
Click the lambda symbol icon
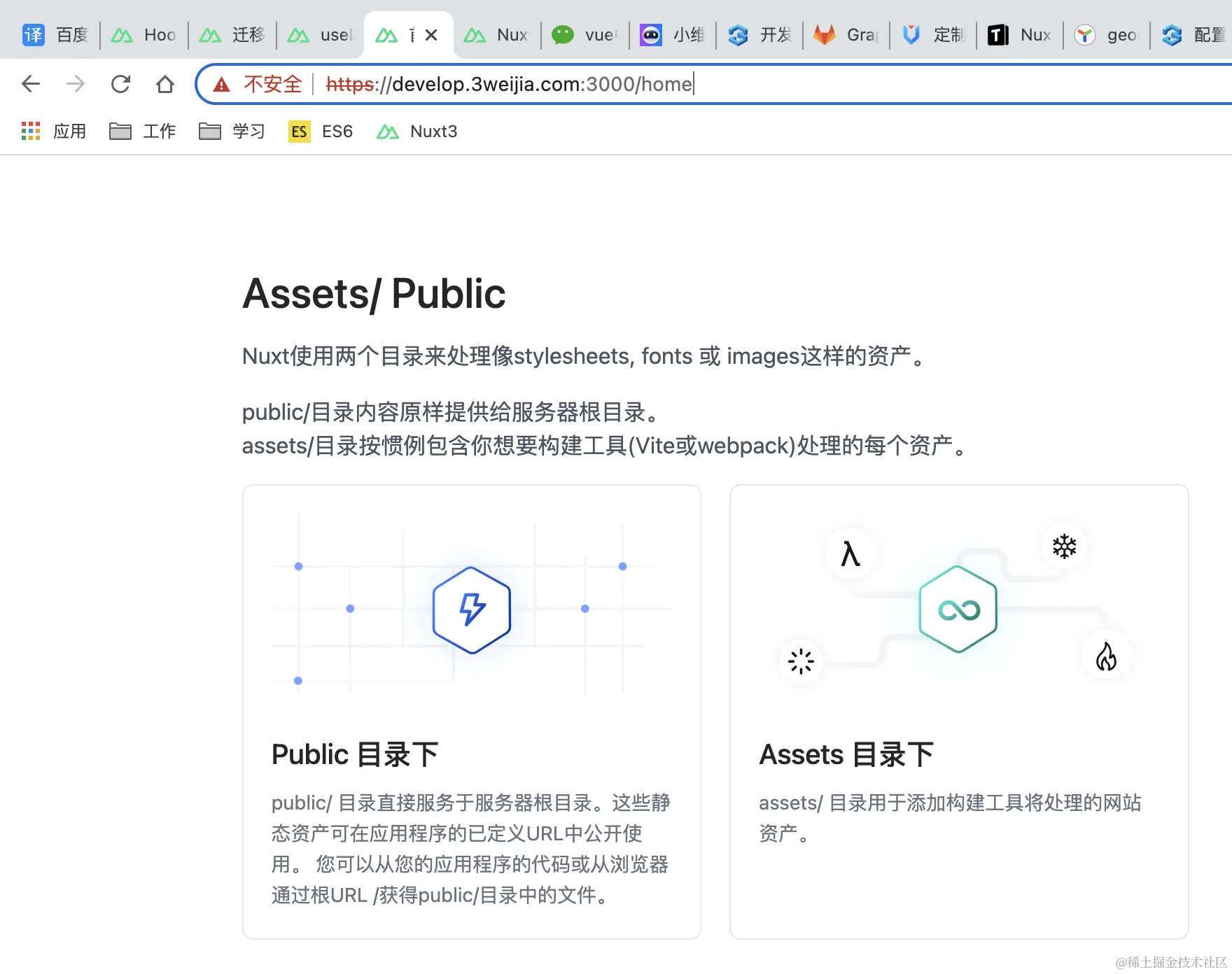(850, 554)
